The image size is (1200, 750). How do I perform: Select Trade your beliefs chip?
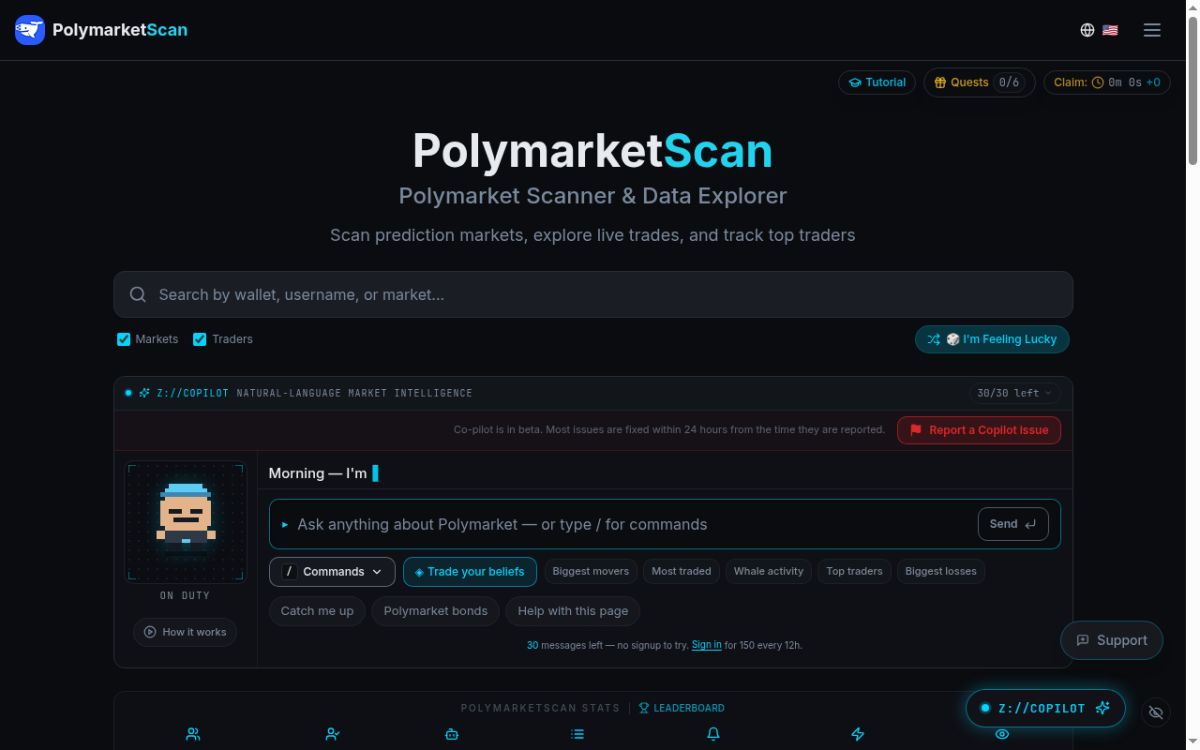(470, 572)
